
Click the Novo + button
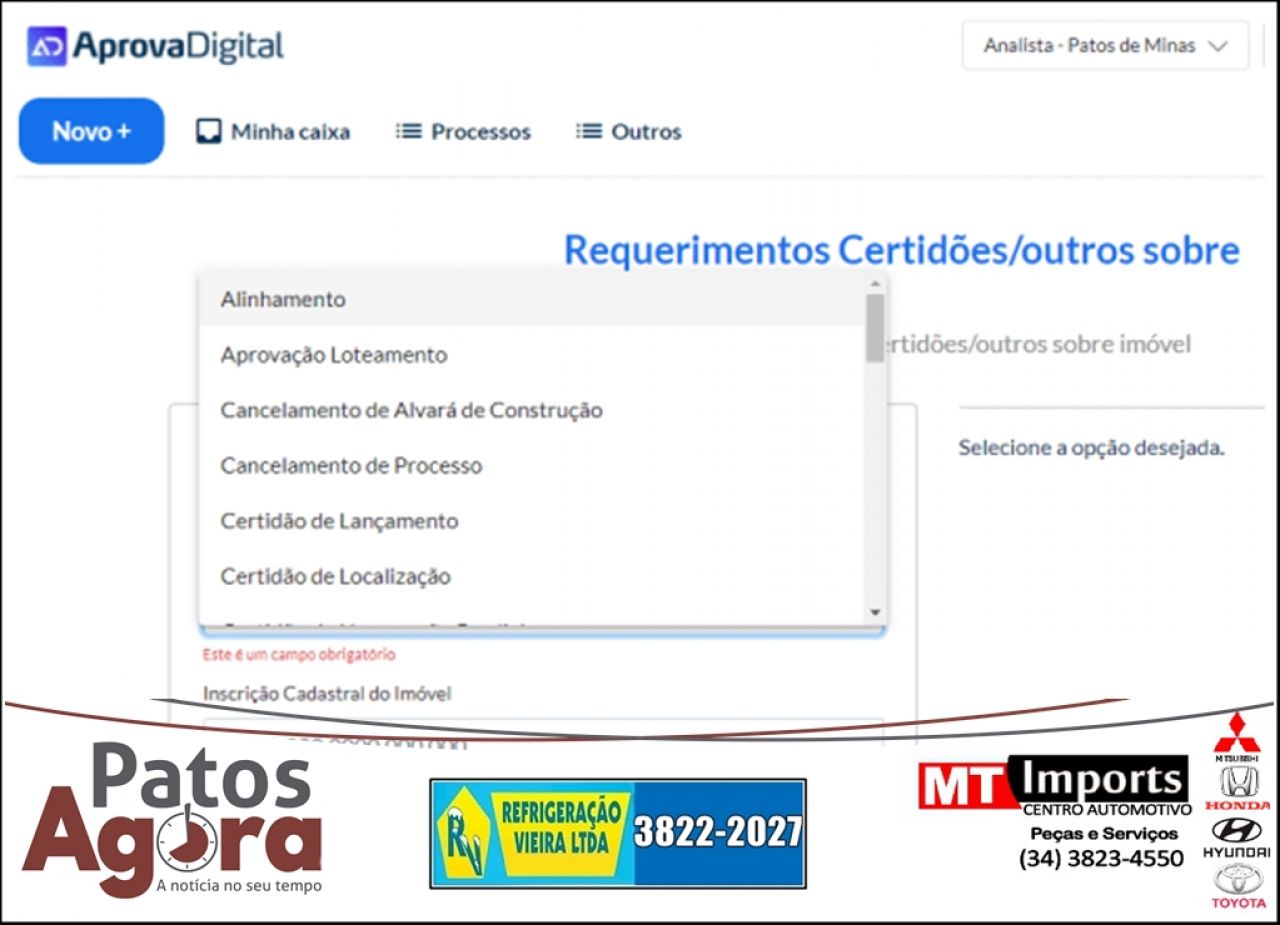(91, 131)
